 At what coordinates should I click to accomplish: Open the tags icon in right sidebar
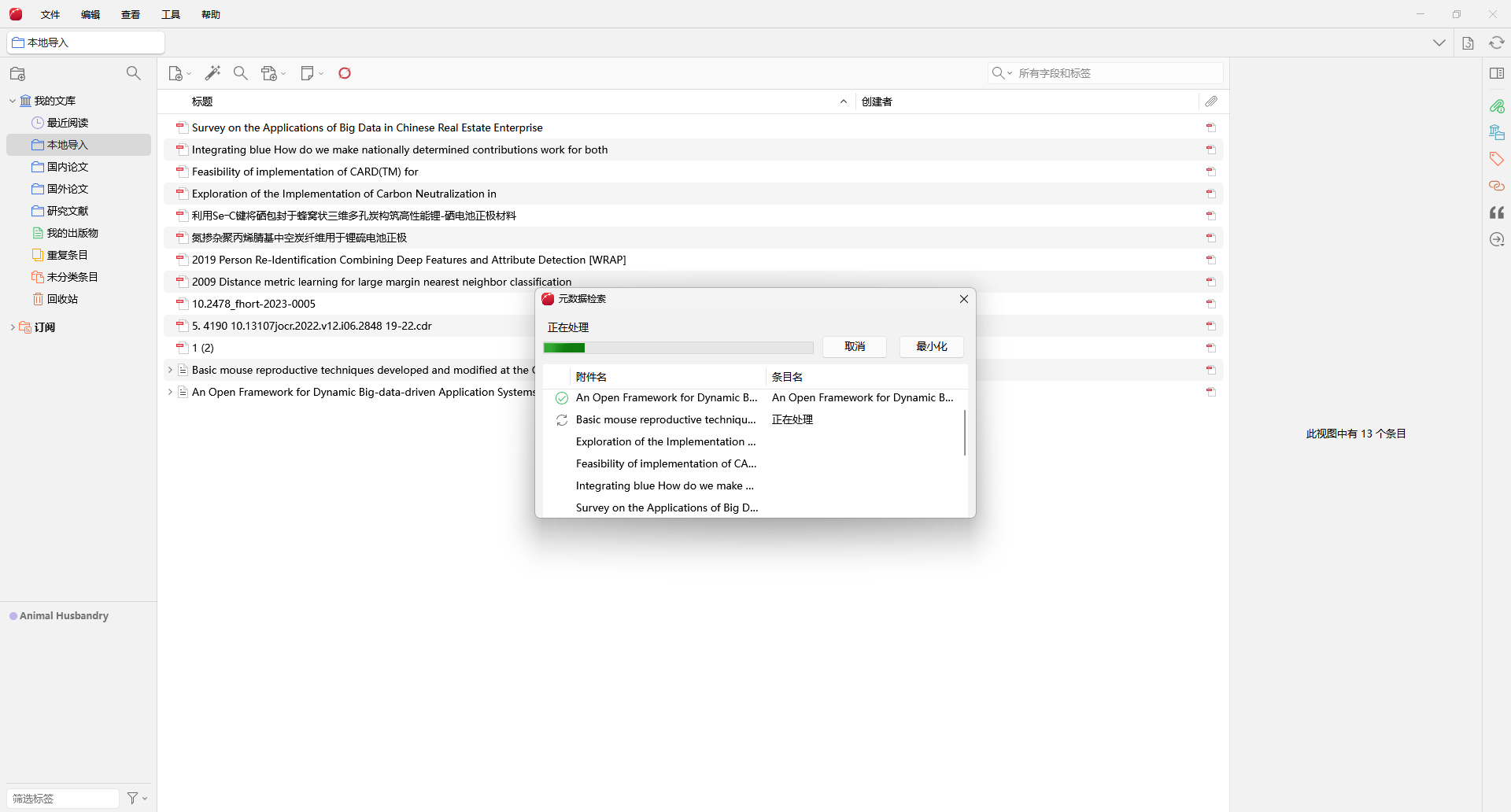(1497, 159)
